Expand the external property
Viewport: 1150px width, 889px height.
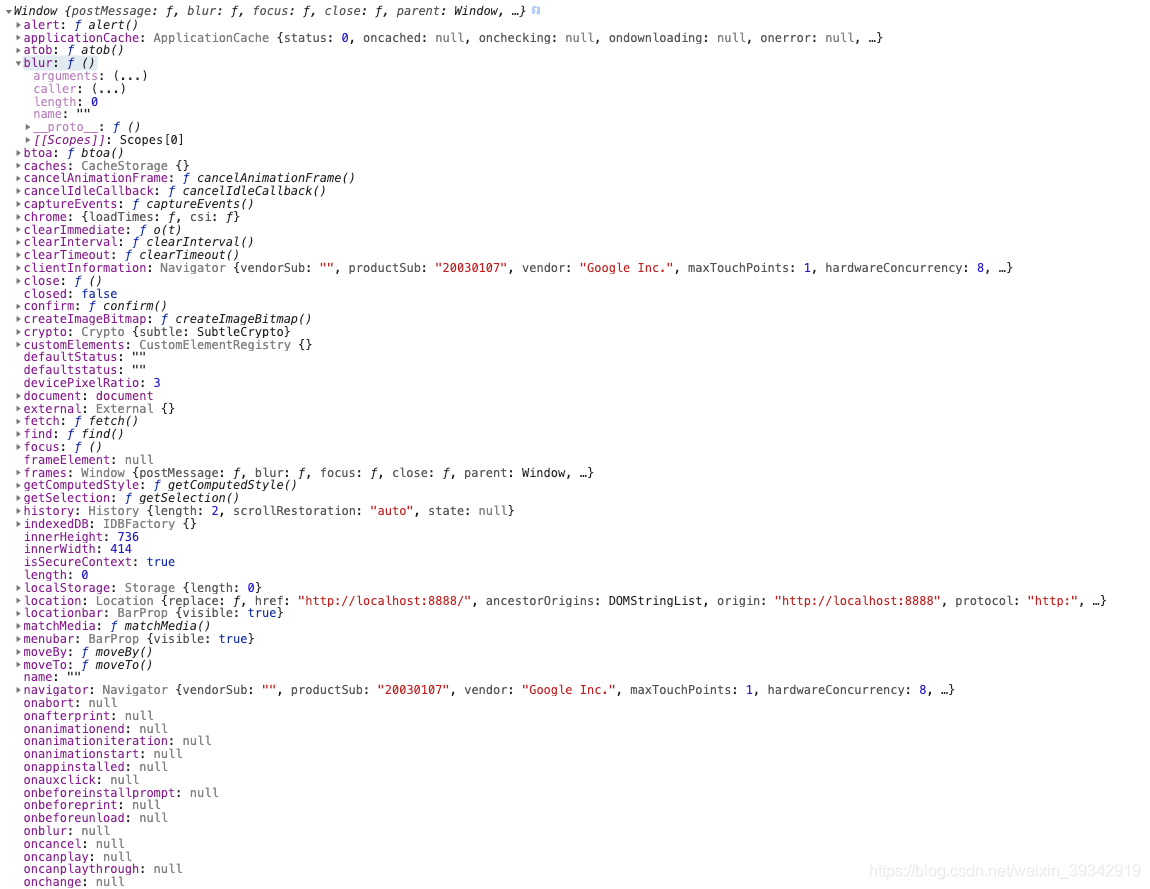[18, 409]
